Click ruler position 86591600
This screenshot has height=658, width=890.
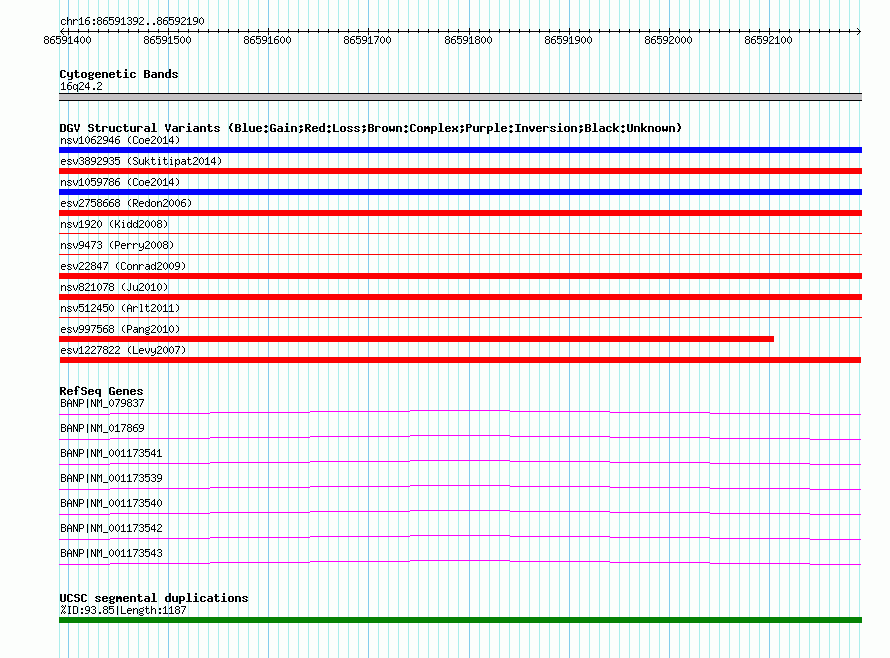pos(267,40)
